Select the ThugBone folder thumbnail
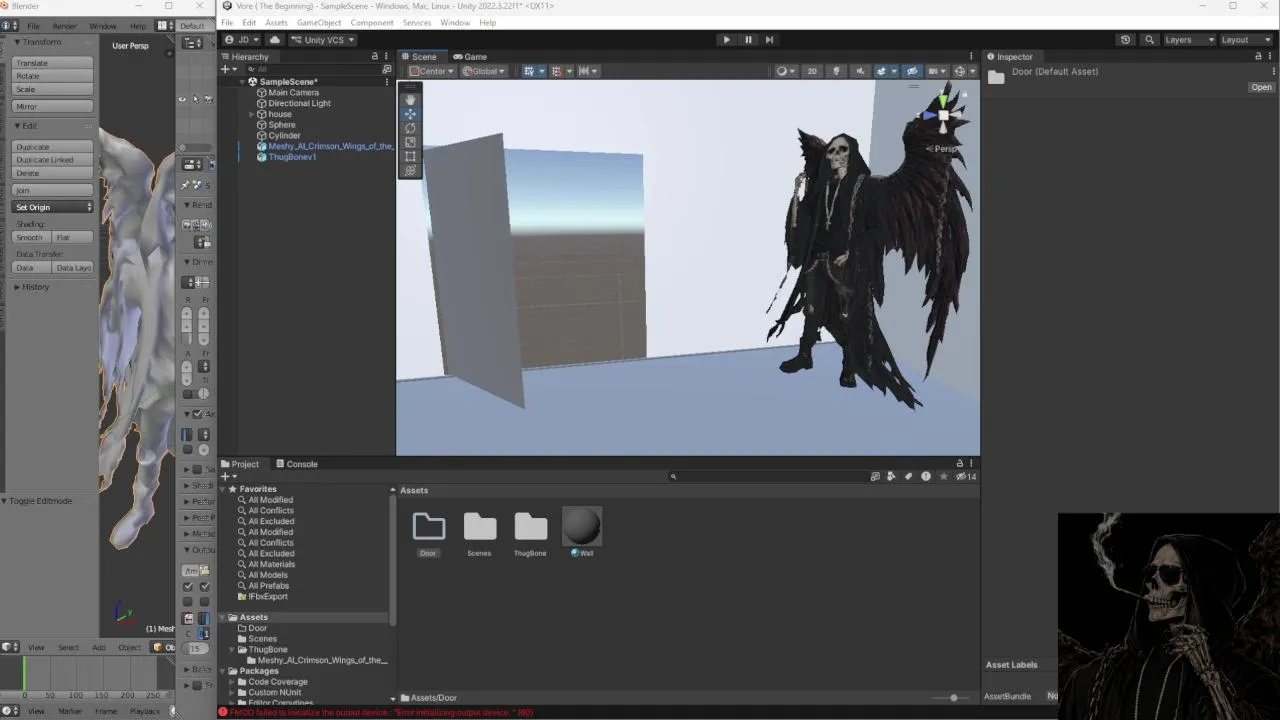 530,526
